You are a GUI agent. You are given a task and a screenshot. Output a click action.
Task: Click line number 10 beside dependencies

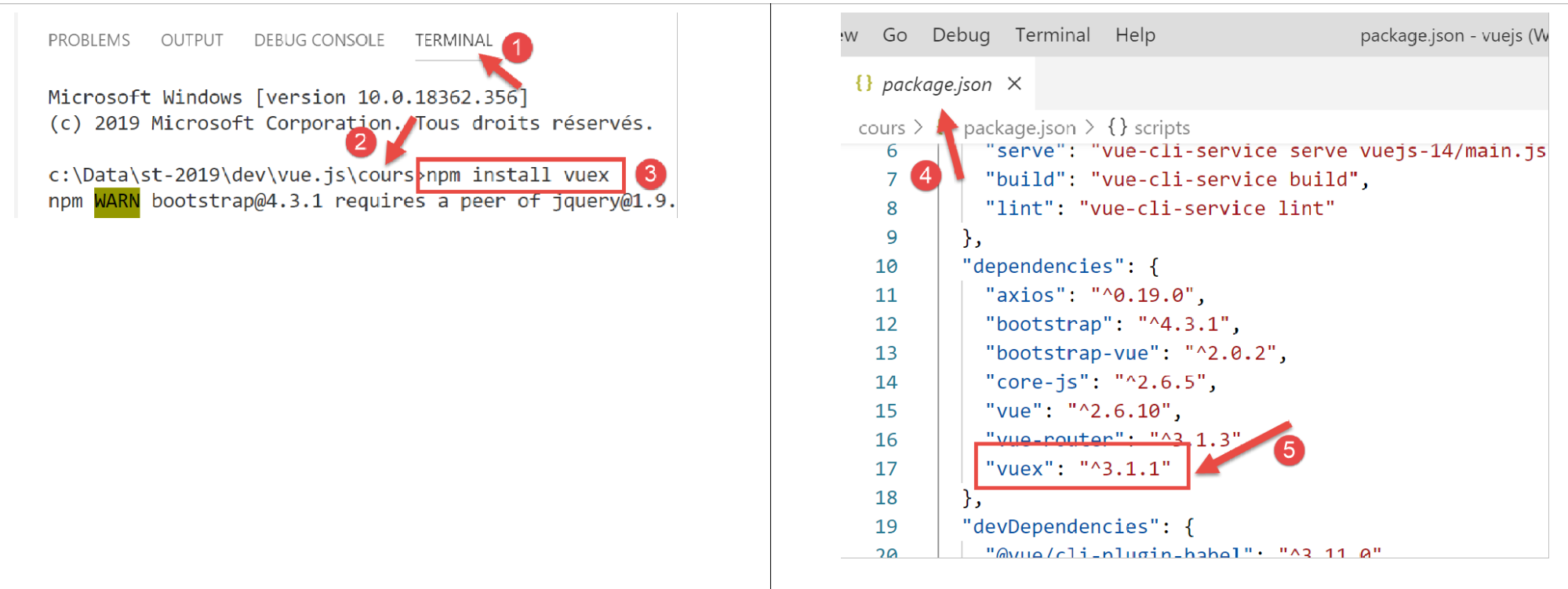[x=886, y=267]
